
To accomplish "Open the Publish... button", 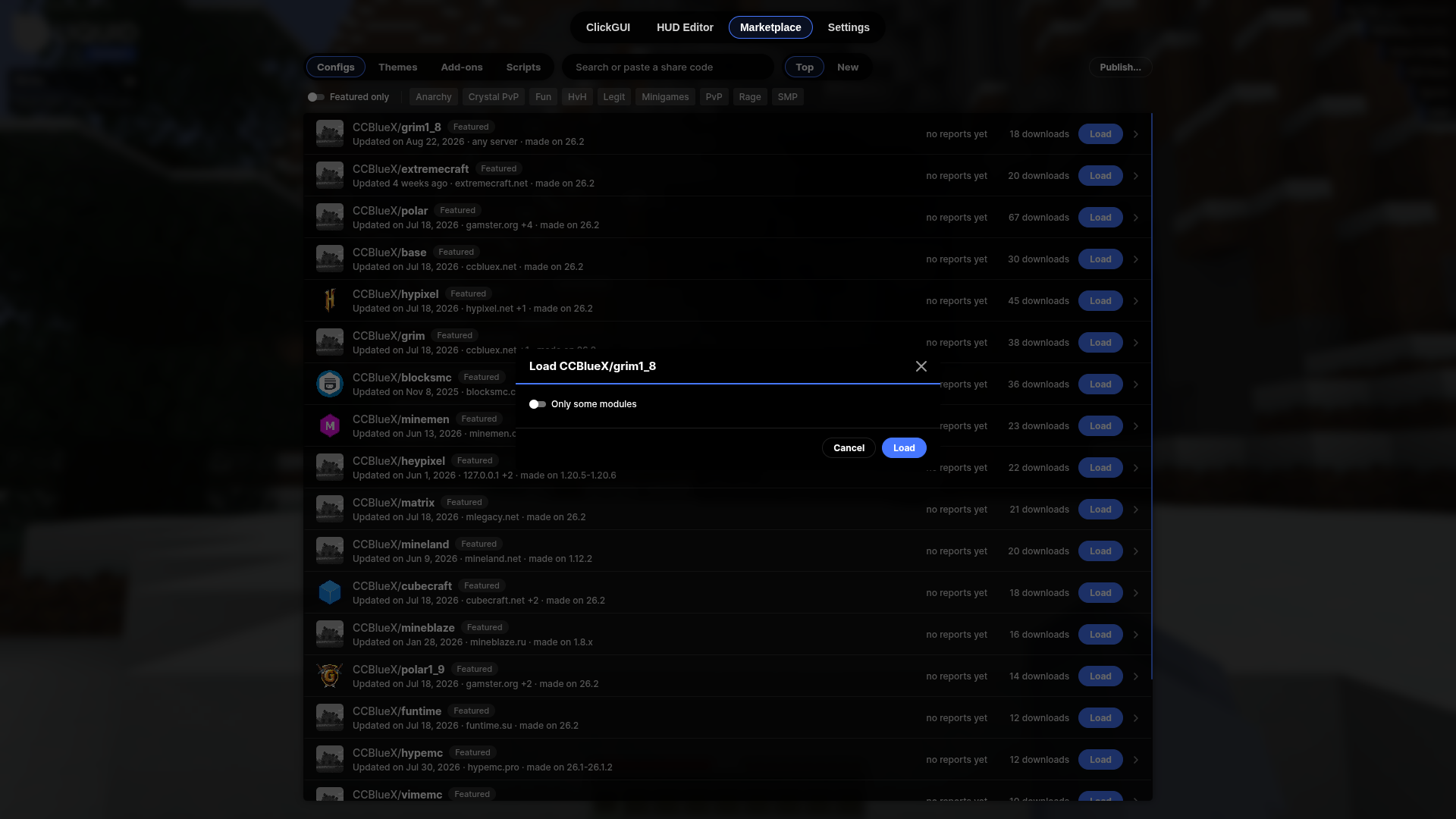I will click(x=1120, y=67).
